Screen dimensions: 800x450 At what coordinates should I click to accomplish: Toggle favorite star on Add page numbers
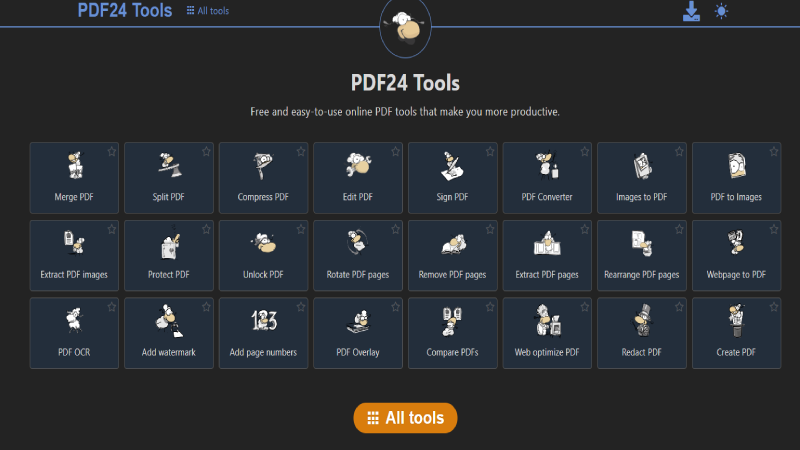point(301,307)
